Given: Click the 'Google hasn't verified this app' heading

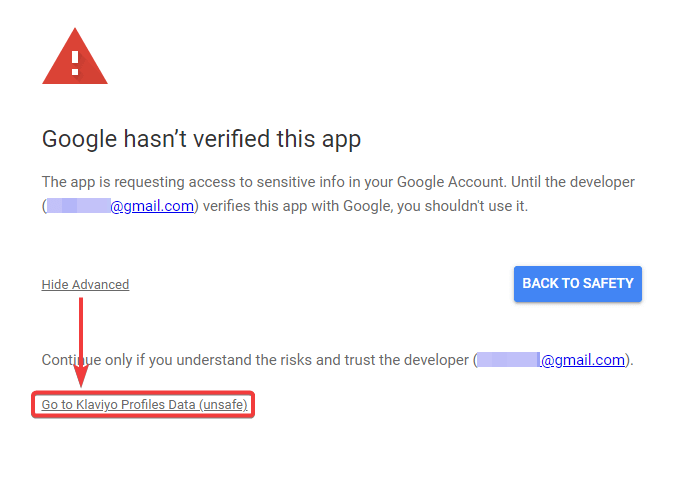Looking at the screenshot, I should [x=201, y=139].
